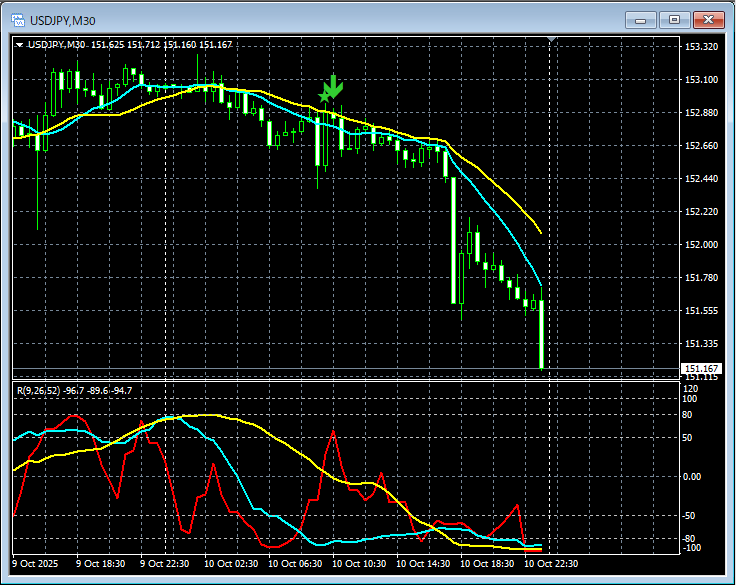Viewport: 737px width, 585px height.
Task: Click the chart window icon in title bar
Action: coord(18,18)
